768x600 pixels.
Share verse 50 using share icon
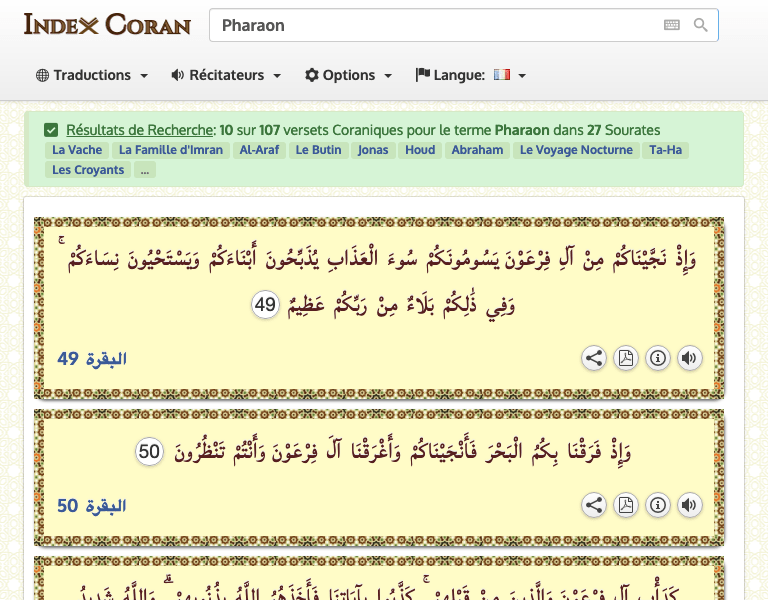point(594,506)
